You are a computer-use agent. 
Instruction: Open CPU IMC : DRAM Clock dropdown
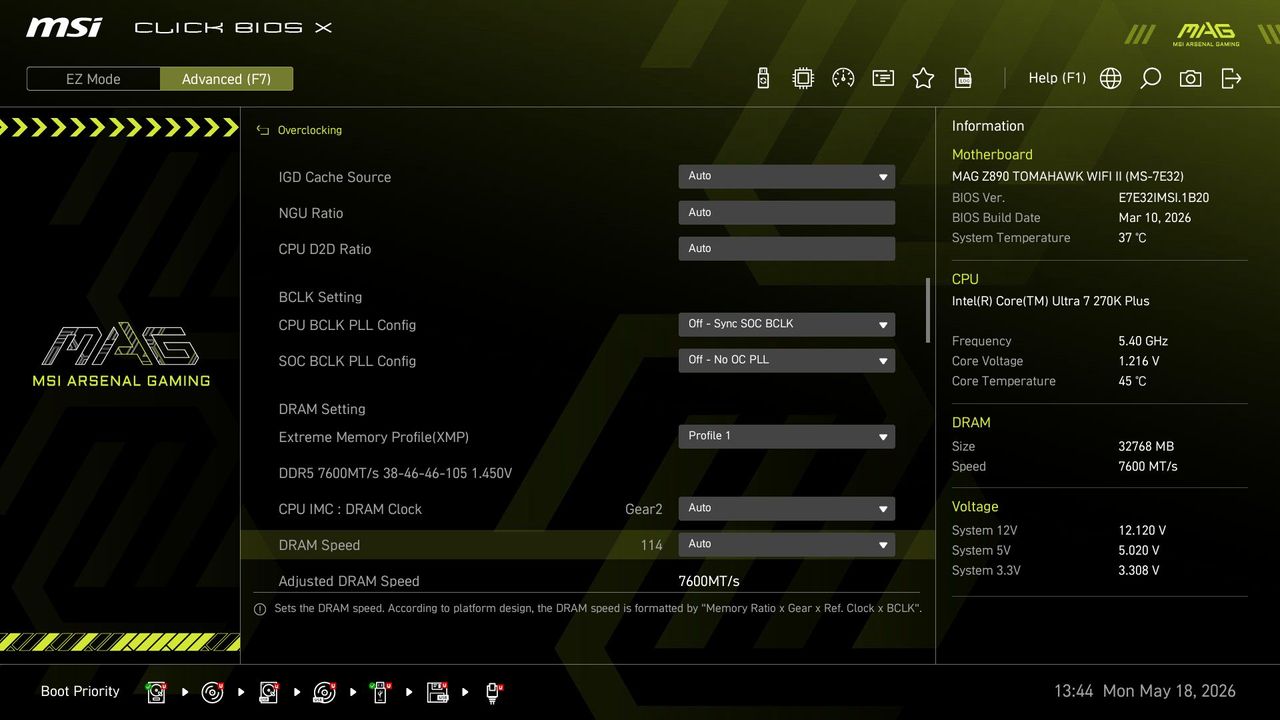click(x=786, y=509)
